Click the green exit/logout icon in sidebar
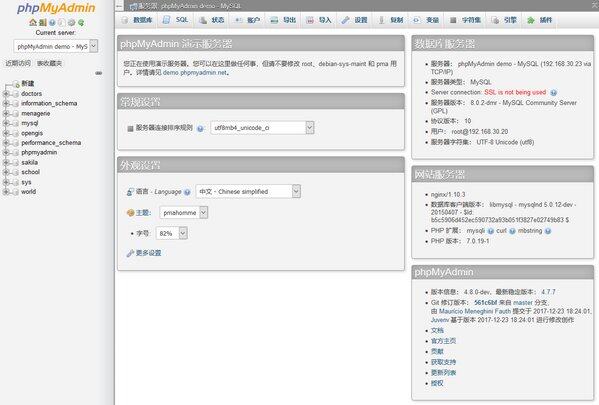 point(43,23)
